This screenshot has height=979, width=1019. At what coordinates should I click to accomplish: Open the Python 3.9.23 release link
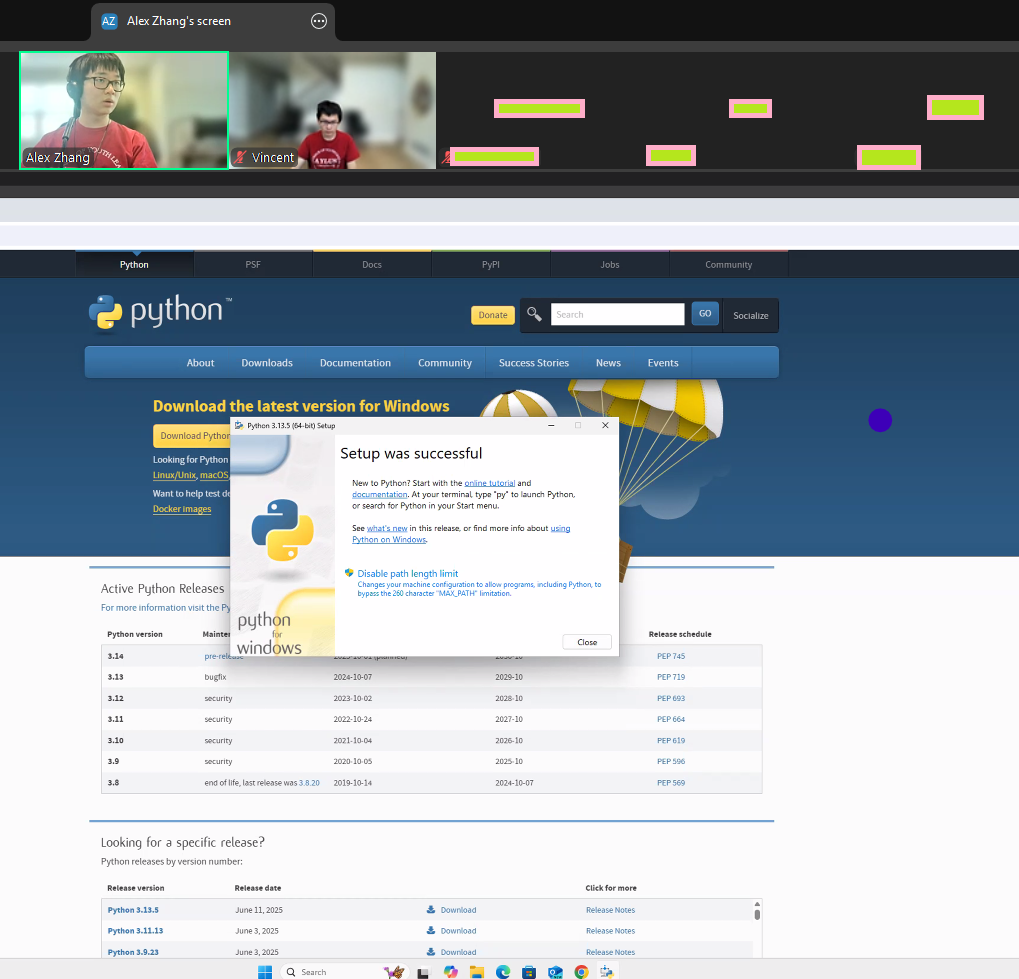pos(133,952)
